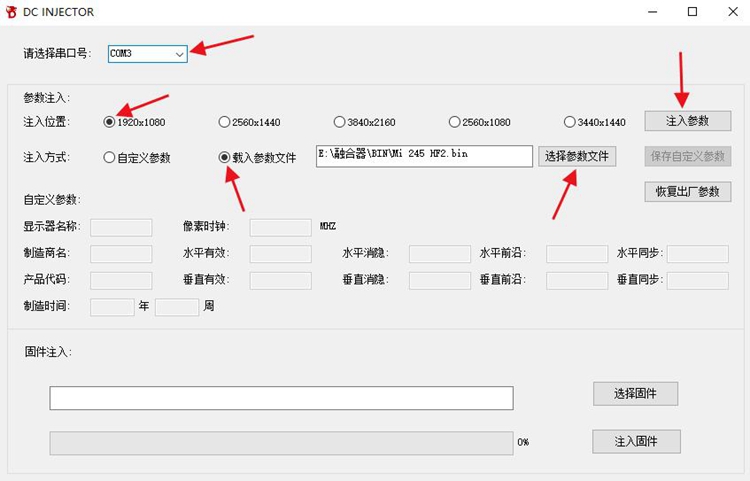Close the DC INJECTOR window

731,12
